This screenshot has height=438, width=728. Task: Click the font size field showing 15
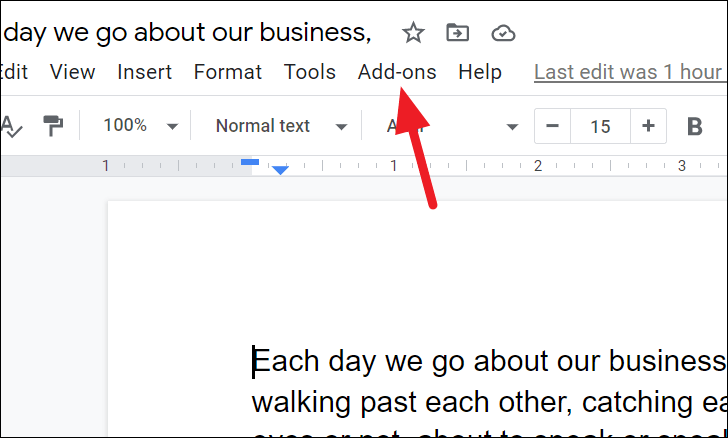[600, 126]
